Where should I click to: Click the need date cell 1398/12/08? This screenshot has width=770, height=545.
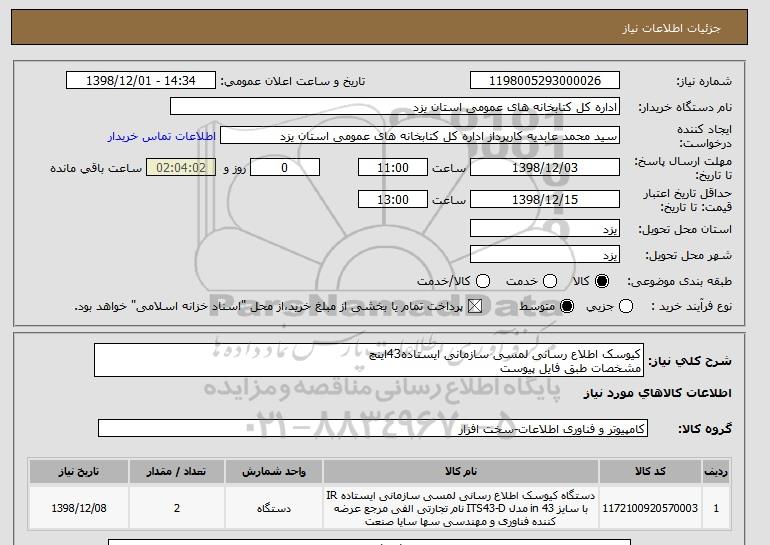(79, 508)
